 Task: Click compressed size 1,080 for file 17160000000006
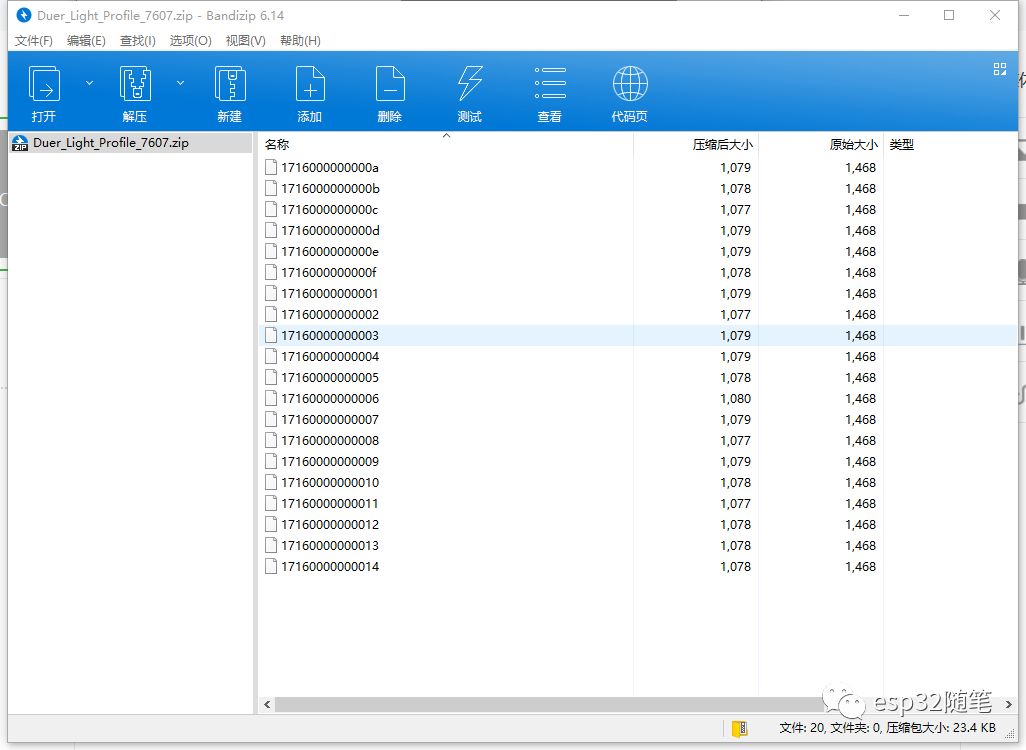coord(735,398)
